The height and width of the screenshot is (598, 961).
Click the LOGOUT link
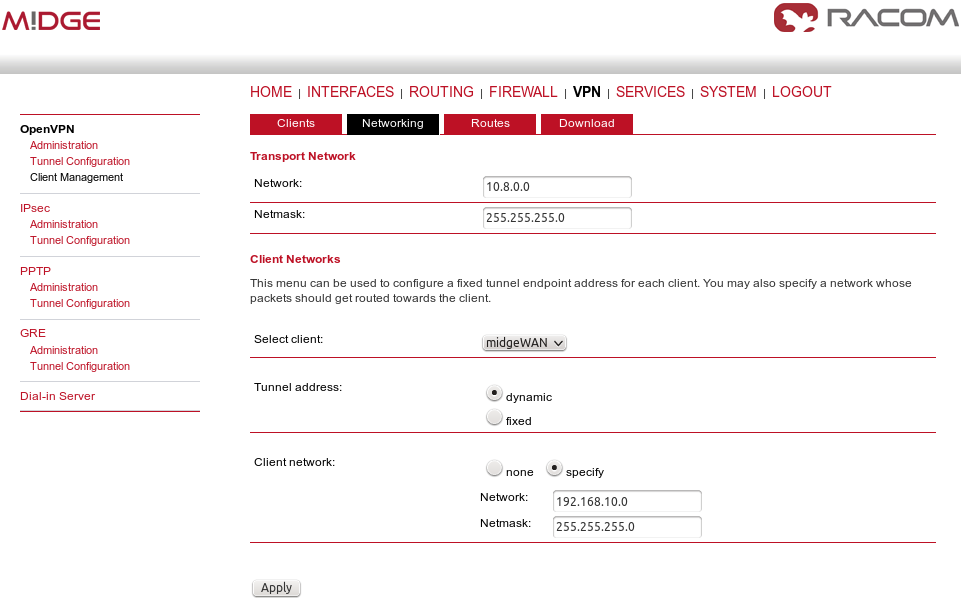click(x=801, y=92)
